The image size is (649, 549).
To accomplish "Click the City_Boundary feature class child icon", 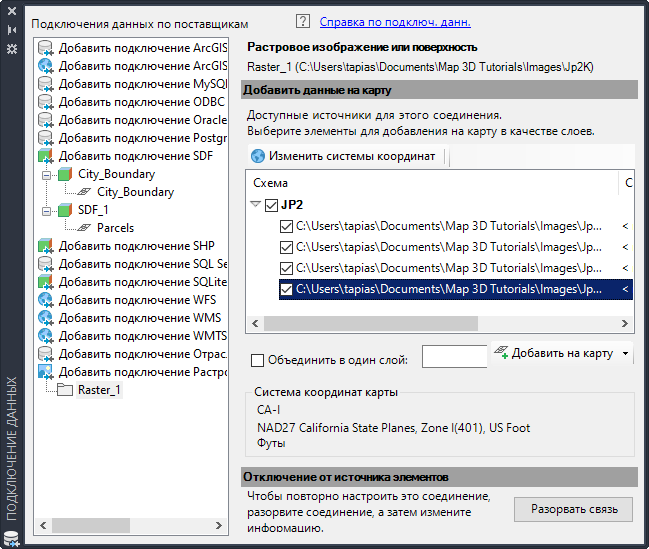I will coord(84,192).
